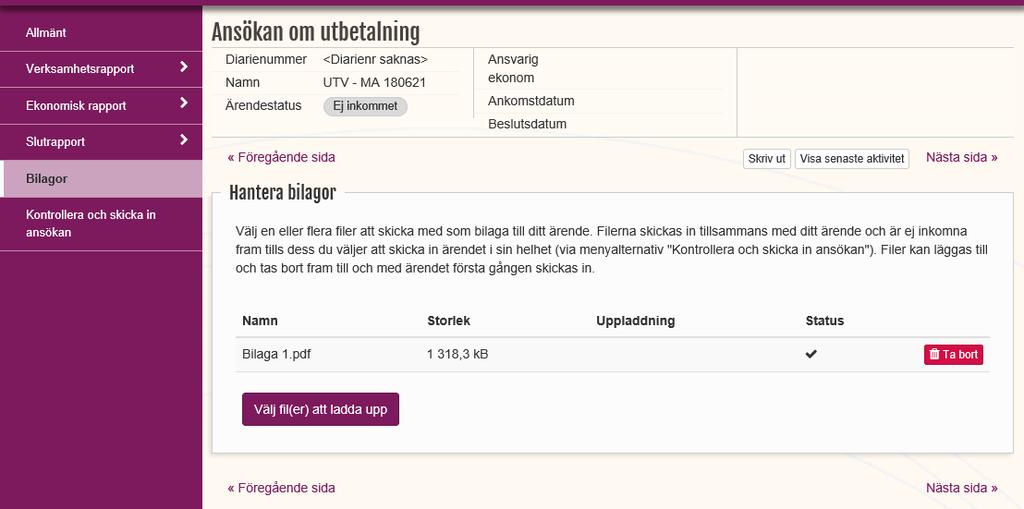Click the Status column header

point(825,321)
